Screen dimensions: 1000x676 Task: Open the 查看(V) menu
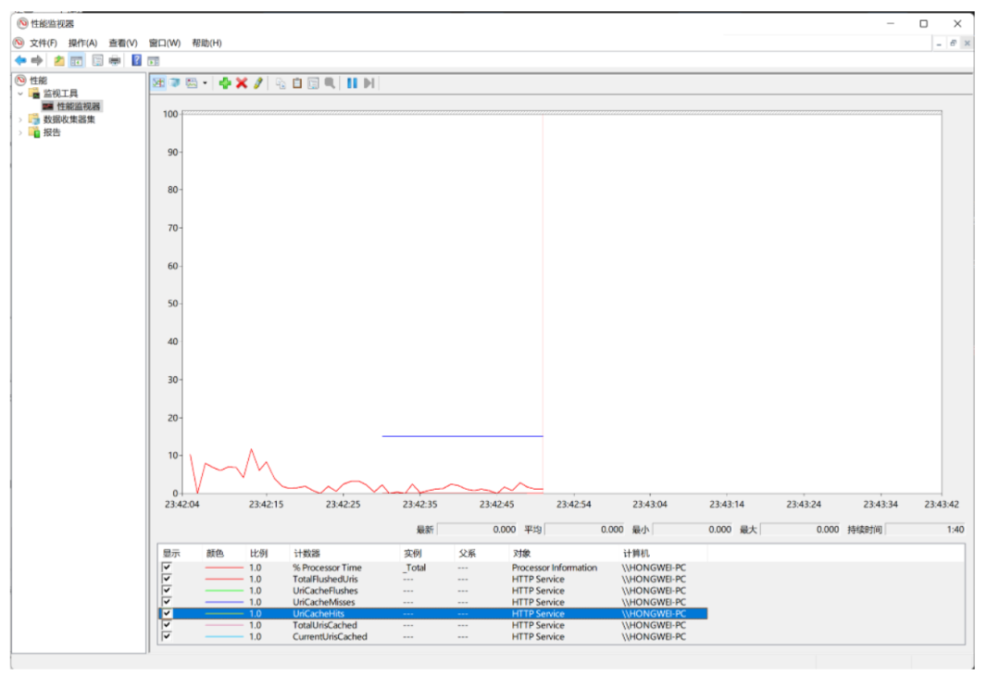click(123, 43)
